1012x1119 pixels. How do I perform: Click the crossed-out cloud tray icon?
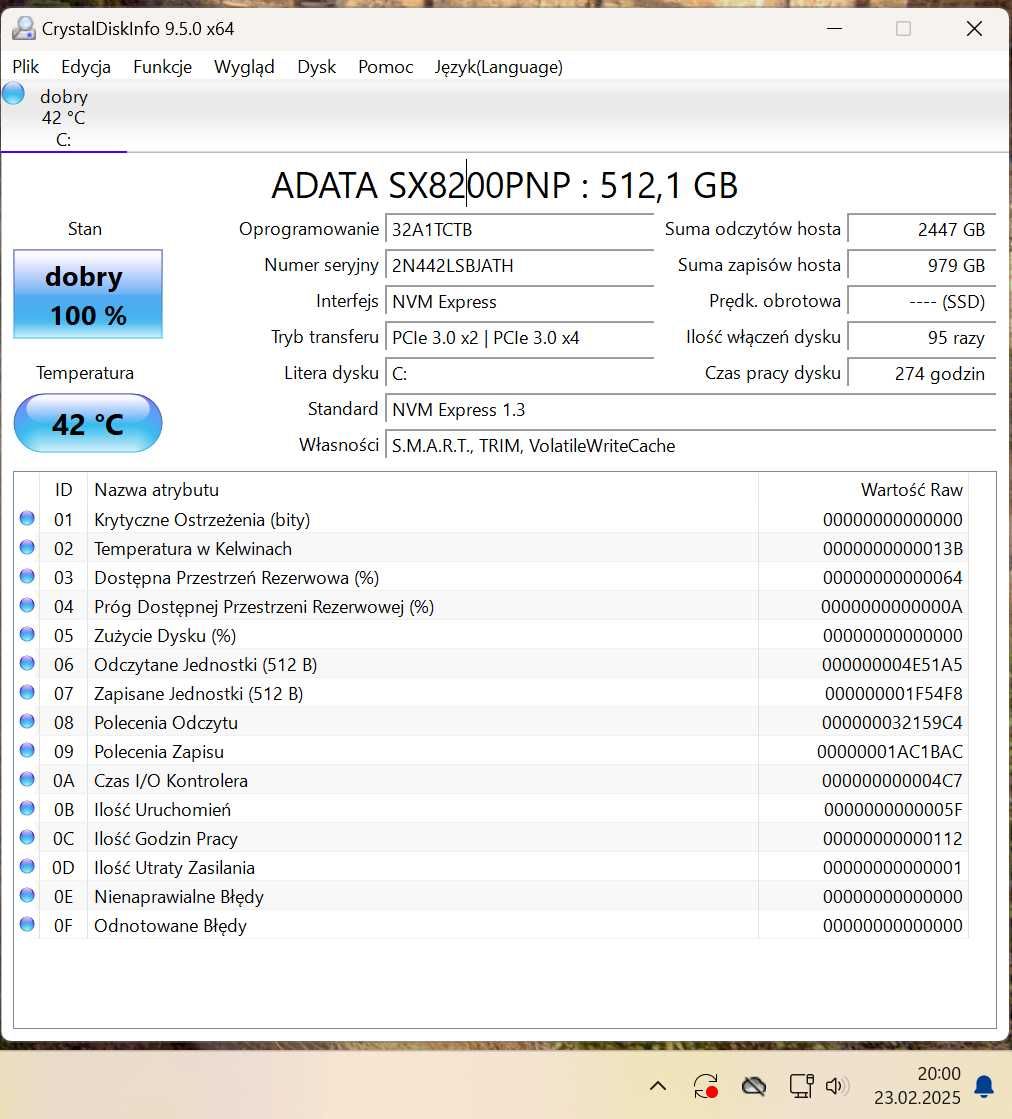pyautogui.click(x=754, y=1086)
